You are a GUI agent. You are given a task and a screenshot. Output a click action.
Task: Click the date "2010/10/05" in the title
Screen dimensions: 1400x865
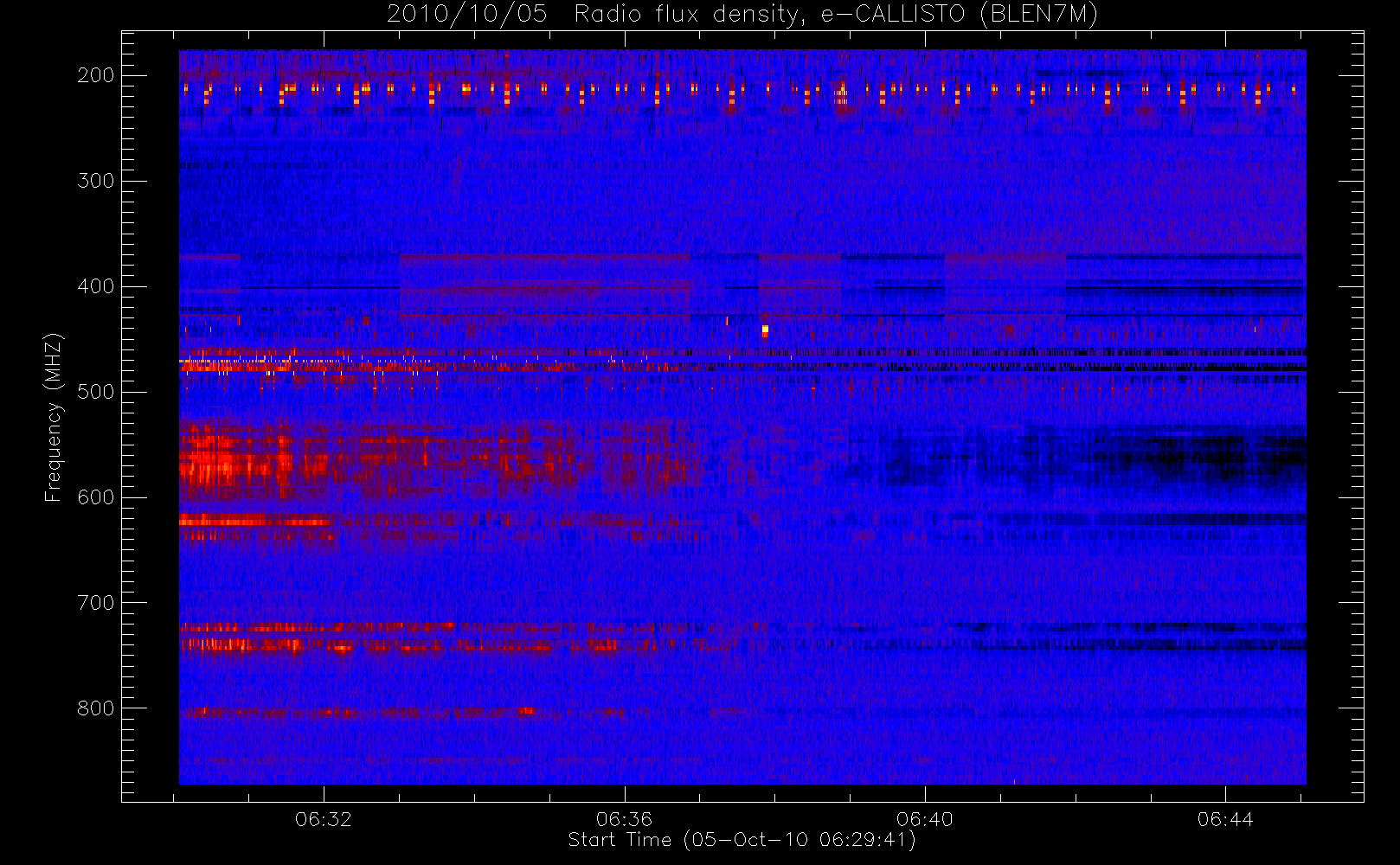click(466, 15)
